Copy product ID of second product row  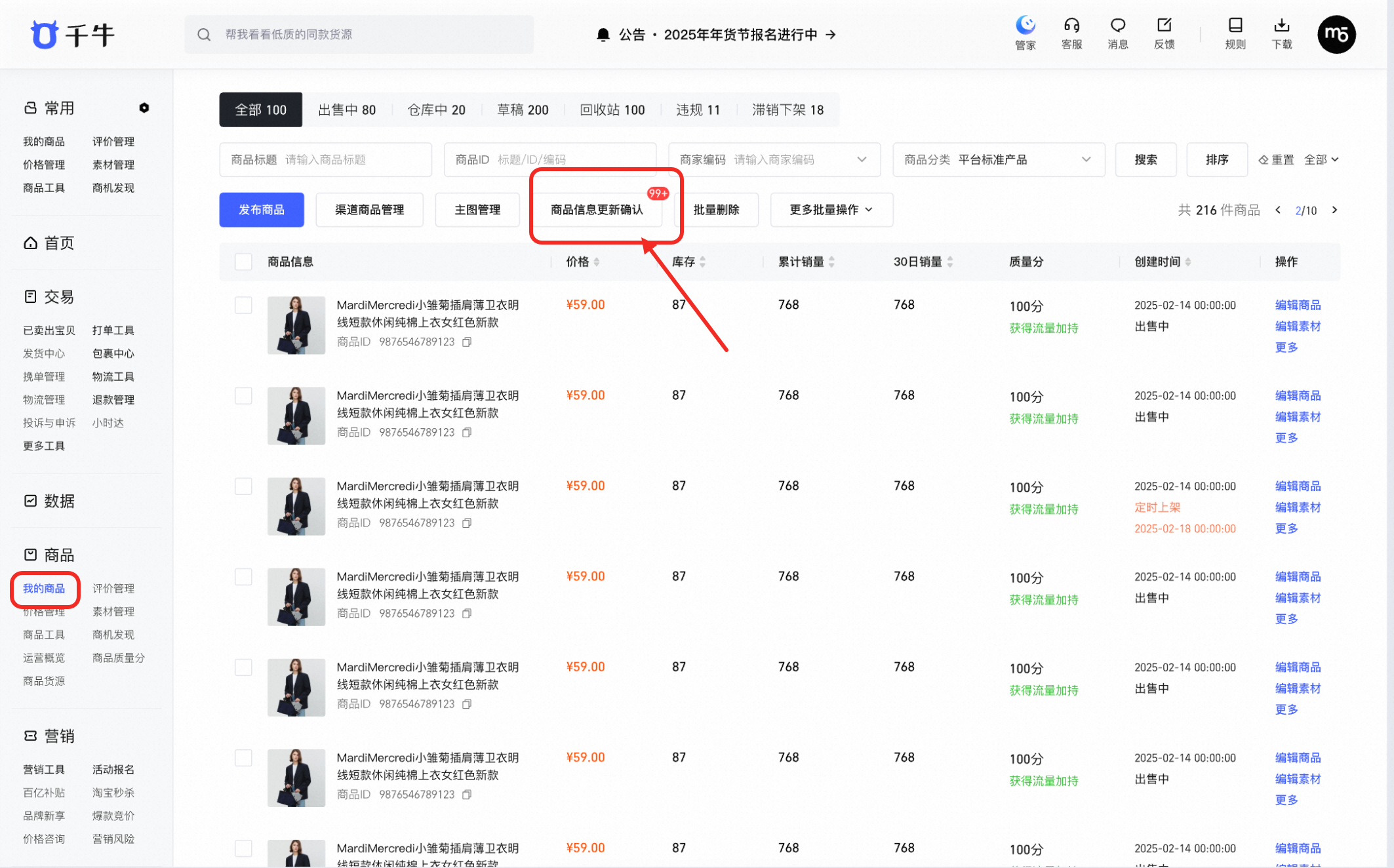click(467, 433)
